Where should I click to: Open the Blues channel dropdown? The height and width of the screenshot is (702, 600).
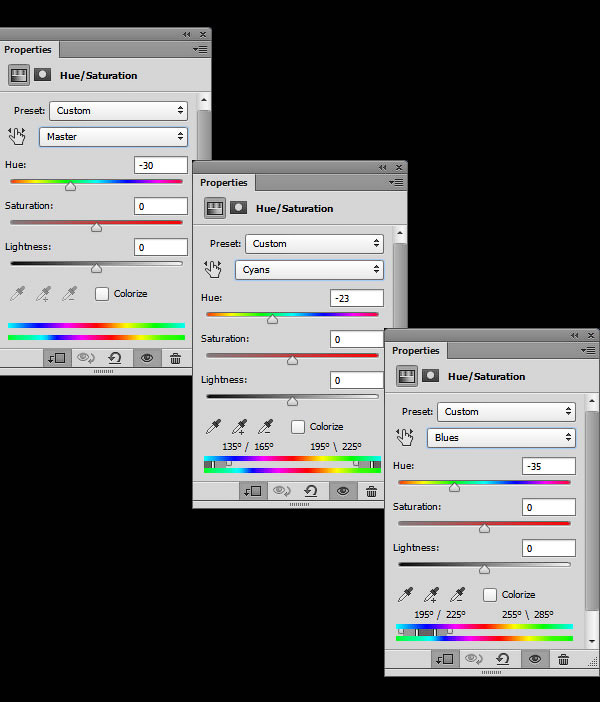pos(501,437)
